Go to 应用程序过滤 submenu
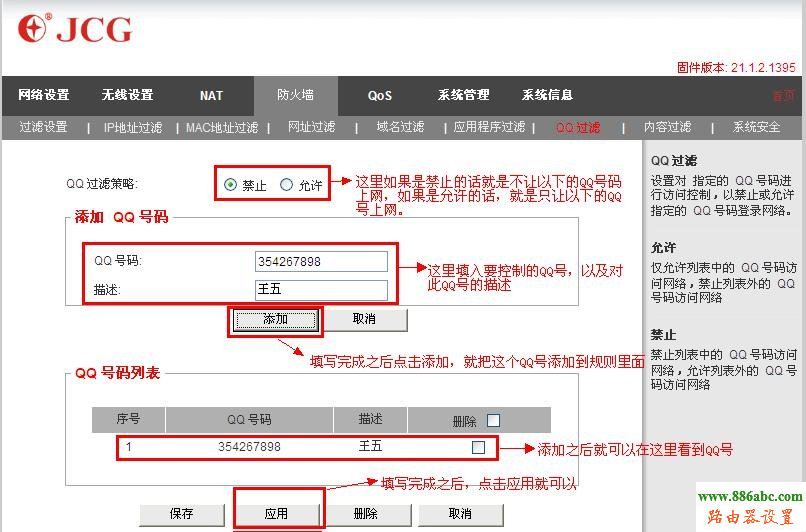The height and width of the screenshot is (532, 806). coord(489,127)
